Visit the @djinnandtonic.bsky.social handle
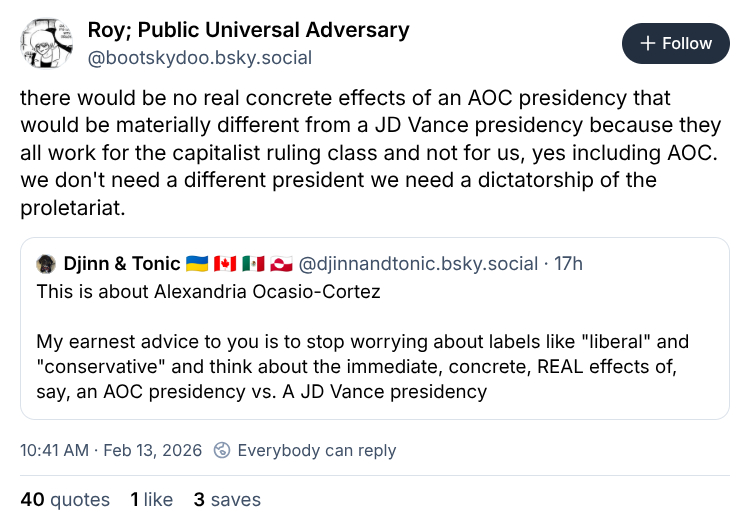Screen dimensions: 748x521 point(416,264)
